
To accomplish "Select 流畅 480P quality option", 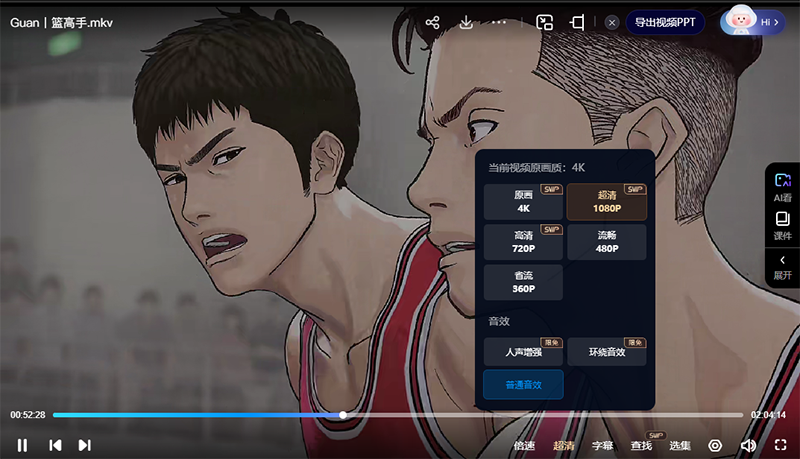I will click(x=607, y=242).
